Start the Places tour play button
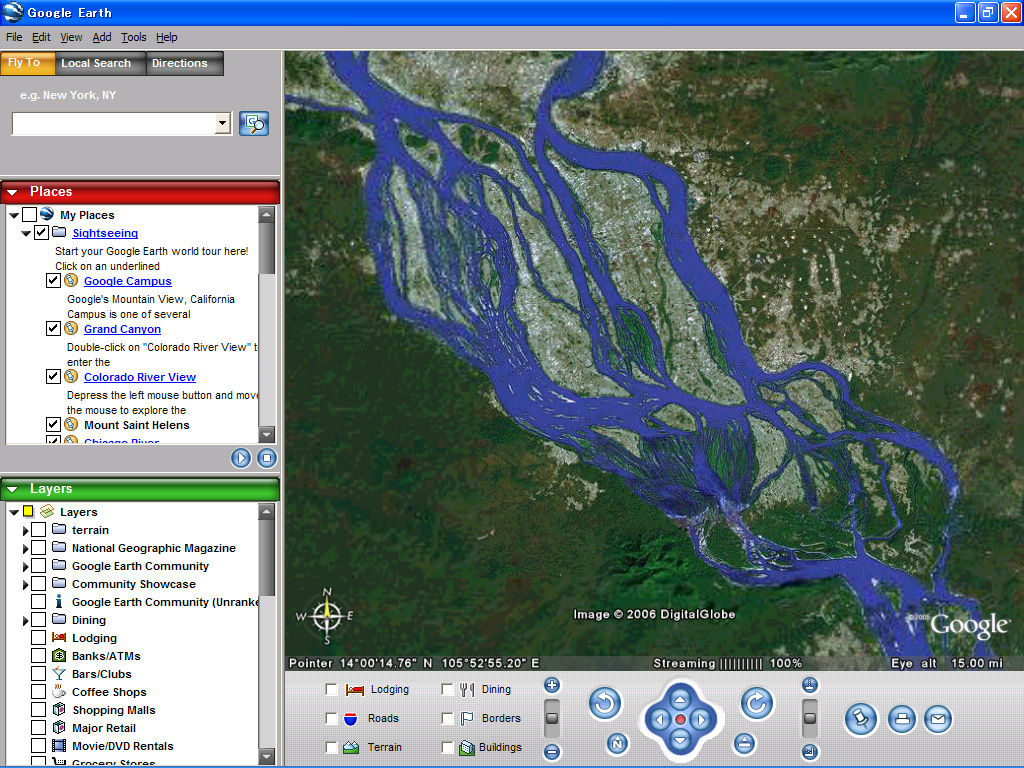 [x=241, y=458]
